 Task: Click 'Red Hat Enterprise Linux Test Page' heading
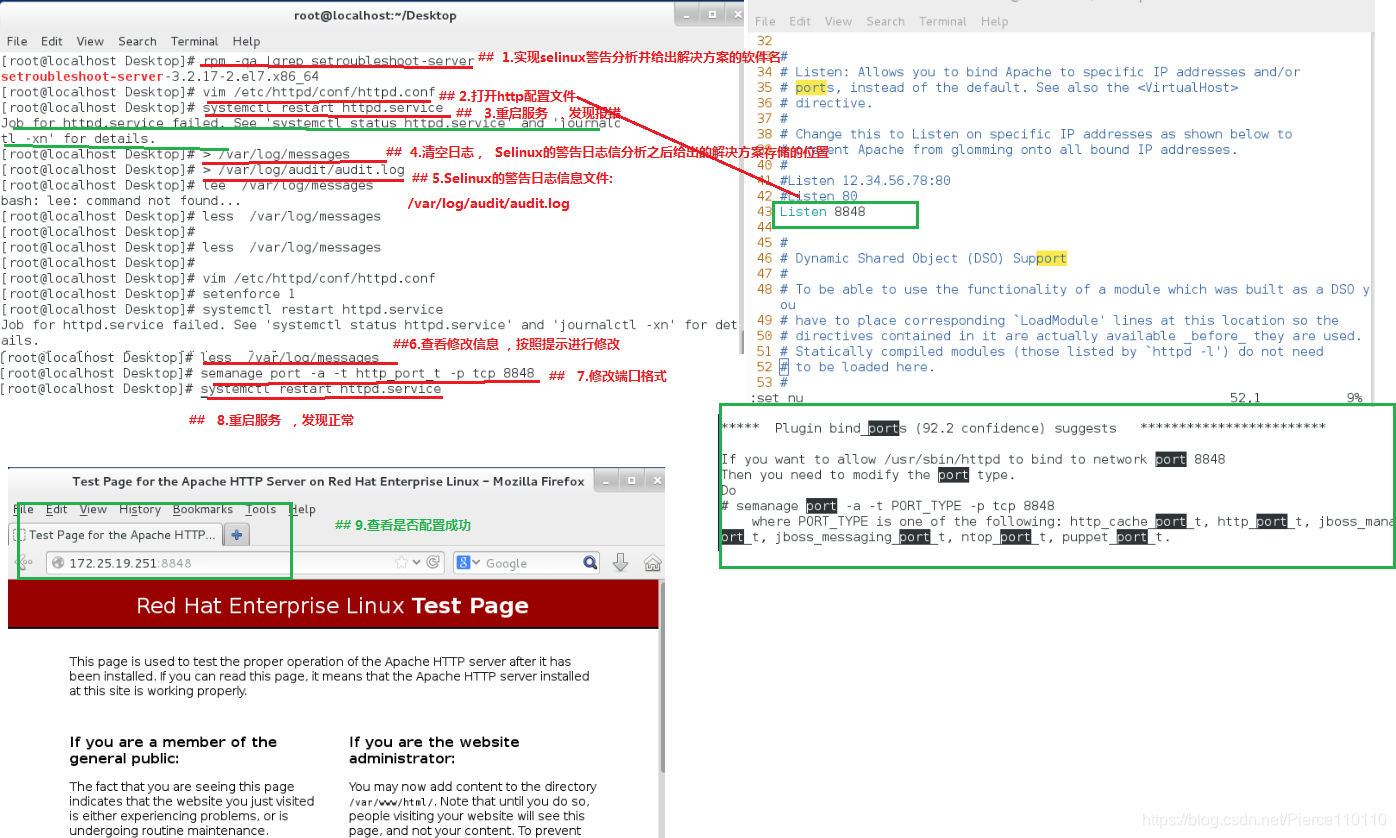click(x=332, y=605)
